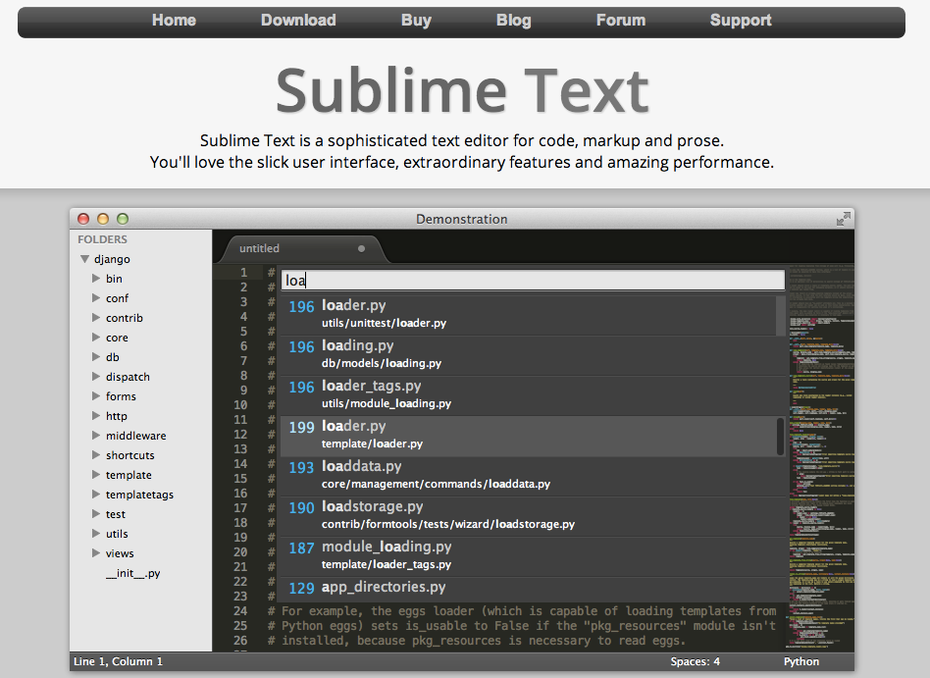This screenshot has width=930, height=678.
Task: Click the FOLDERS sidebar heading
Action: 102,239
